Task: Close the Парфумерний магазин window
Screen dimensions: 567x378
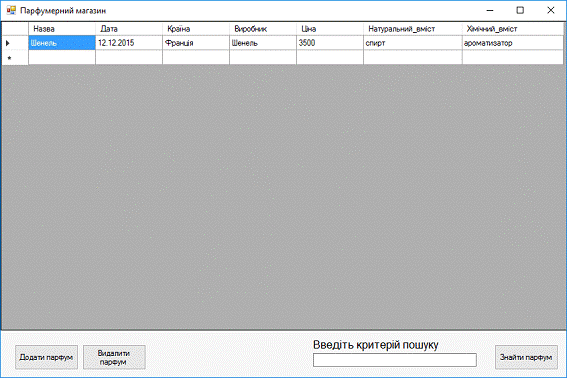Action: [x=550, y=10]
